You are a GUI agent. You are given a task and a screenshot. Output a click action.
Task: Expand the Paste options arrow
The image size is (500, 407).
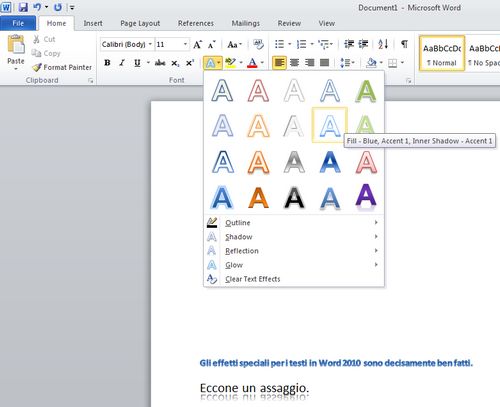[x=16, y=69]
